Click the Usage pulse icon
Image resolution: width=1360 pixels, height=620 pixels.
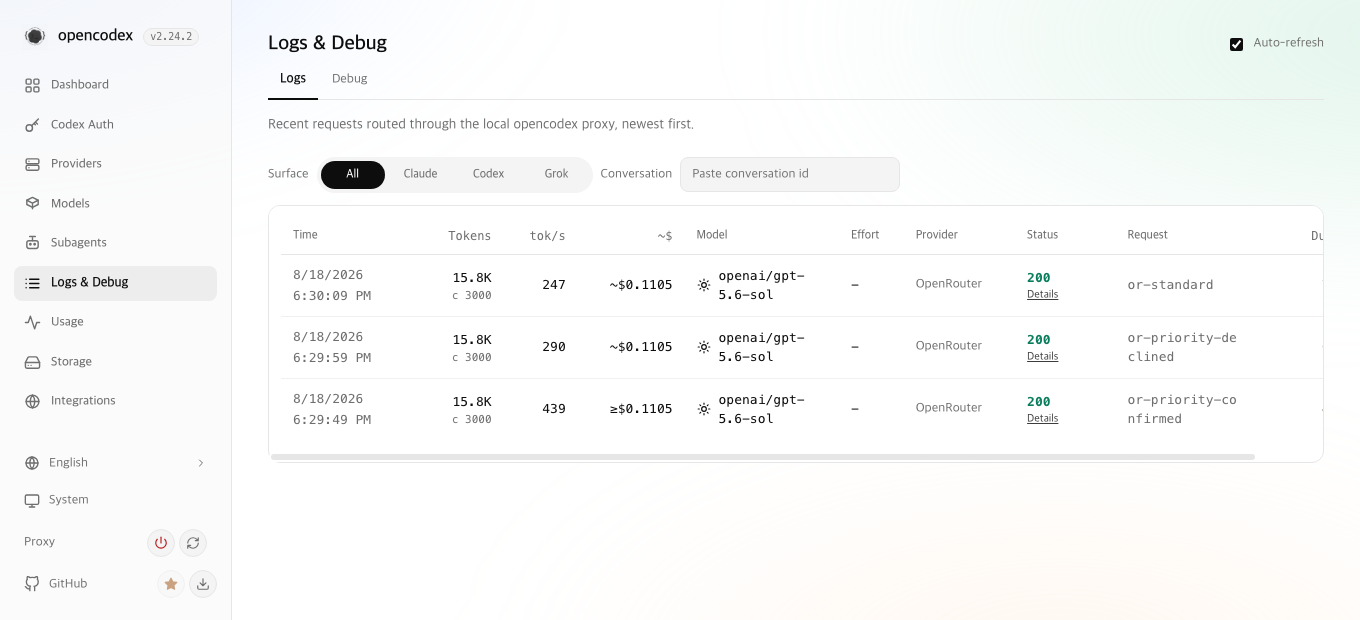coord(32,322)
